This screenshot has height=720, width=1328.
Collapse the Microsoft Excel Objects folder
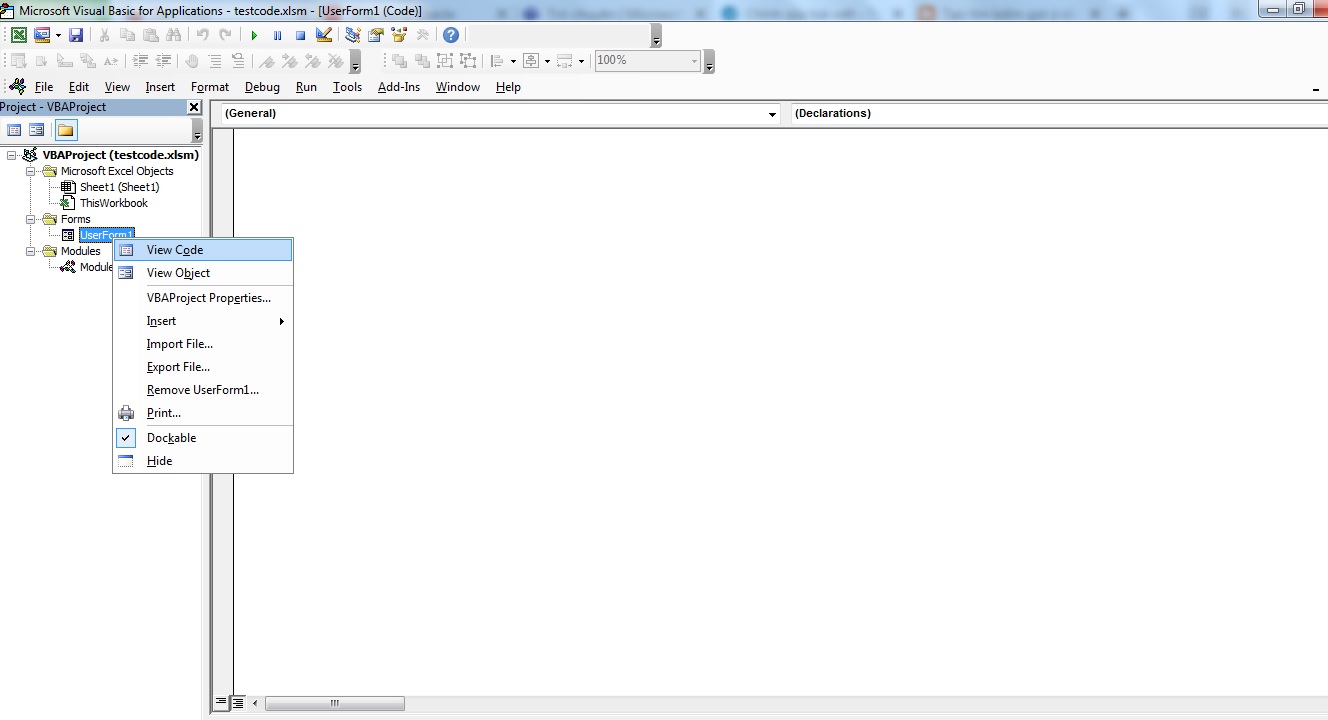pos(30,171)
